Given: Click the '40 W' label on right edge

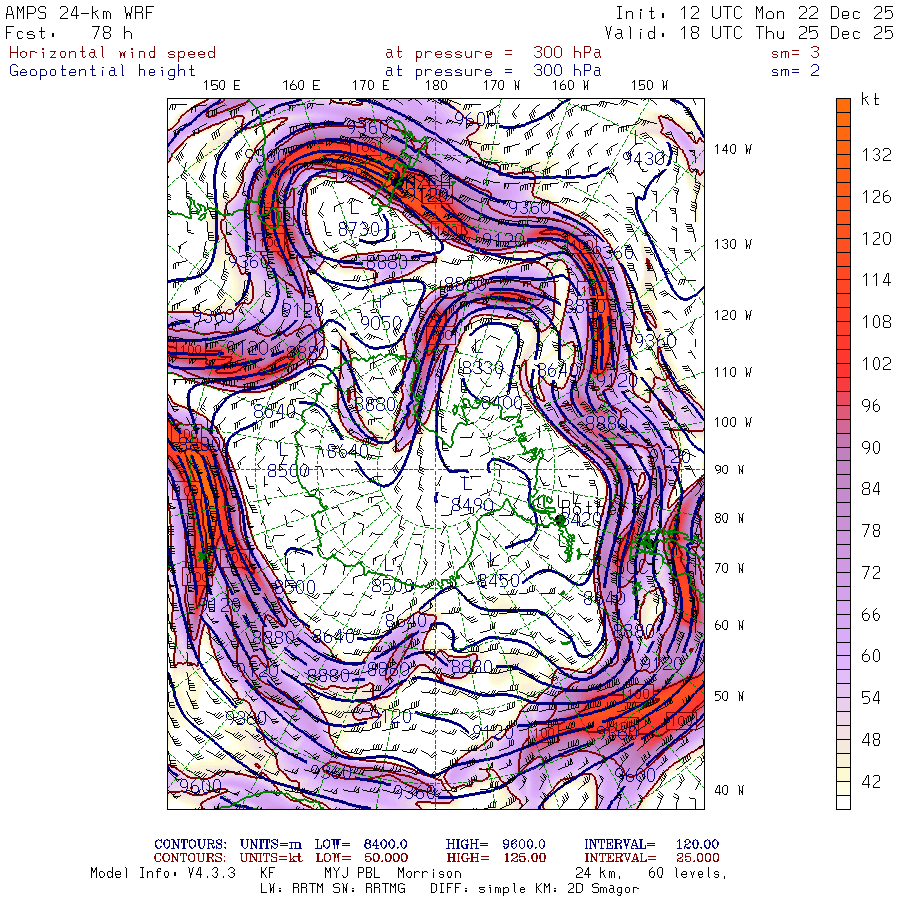Looking at the screenshot, I should tap(729, 790).
